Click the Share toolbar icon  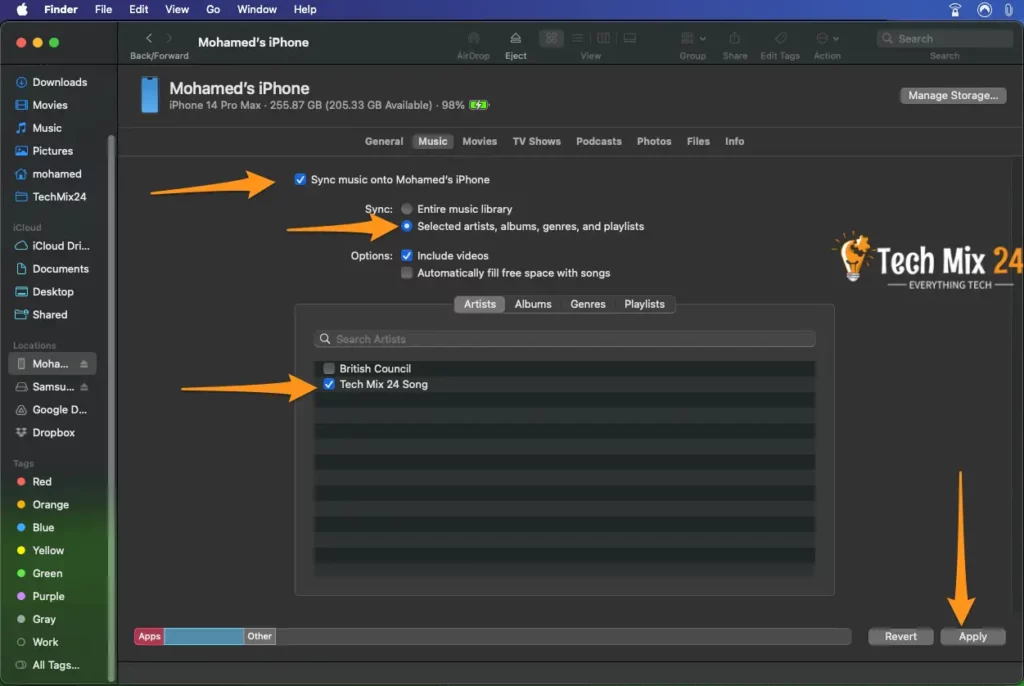tap(735, 39)
